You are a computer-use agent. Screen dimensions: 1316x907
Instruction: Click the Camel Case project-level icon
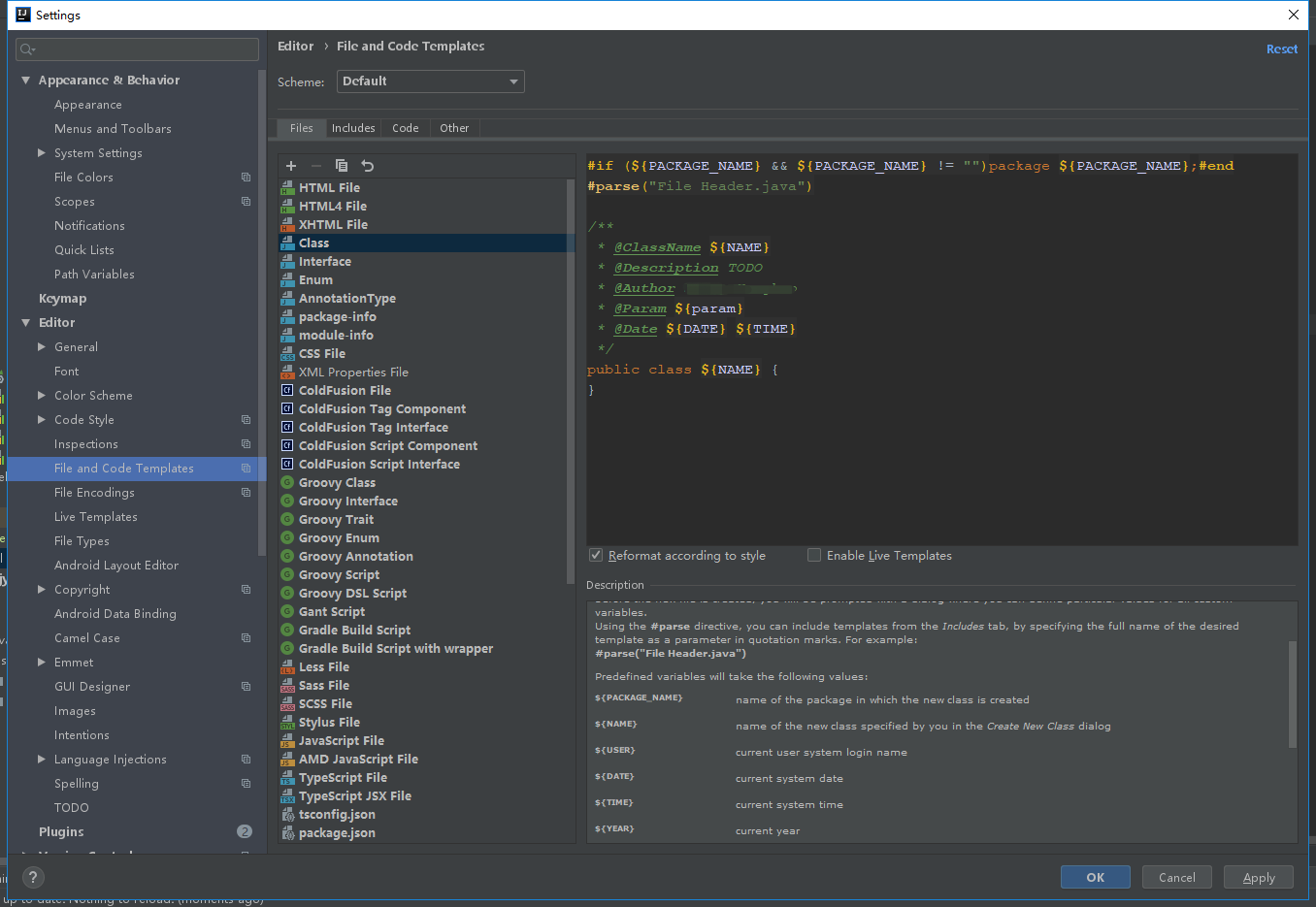pyautogui.click(x=246, y=638)
